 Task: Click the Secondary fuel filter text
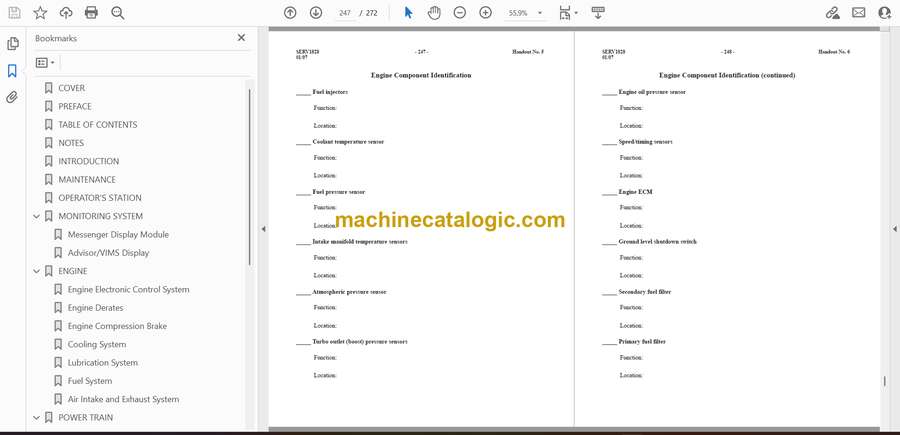pyautogui.click(x=645, y=292)
